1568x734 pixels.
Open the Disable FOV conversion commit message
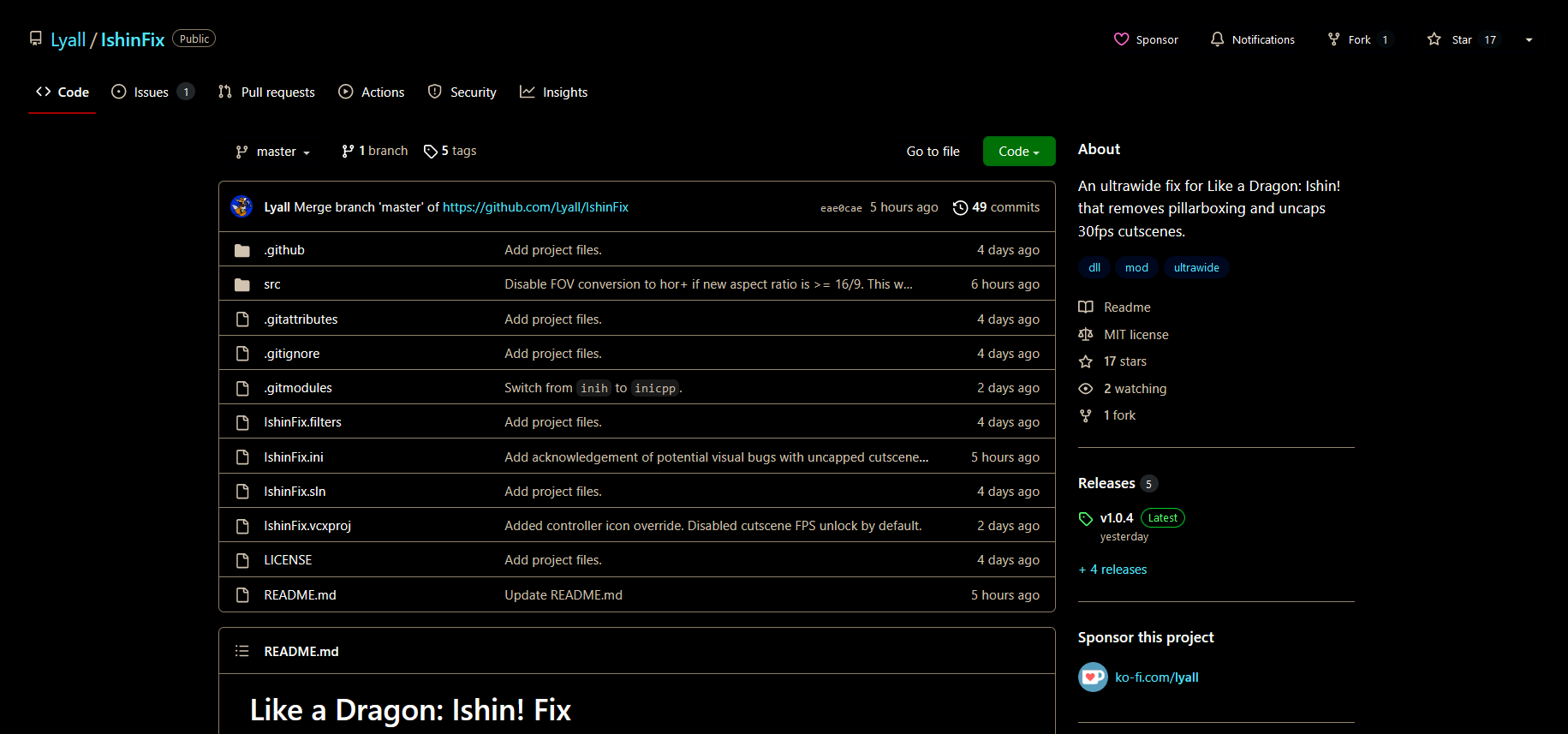[708, 284]
